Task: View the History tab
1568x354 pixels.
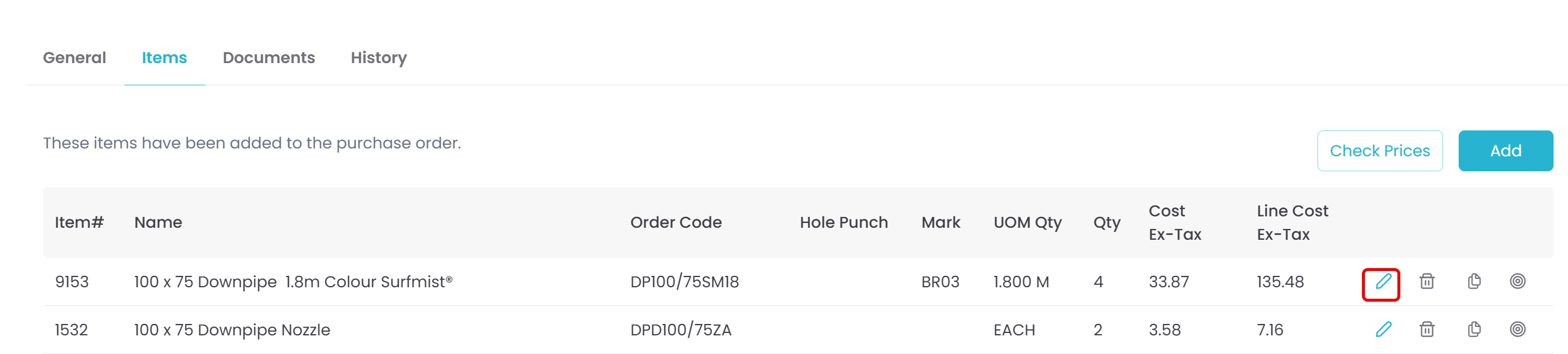Action: pos(378,58)
